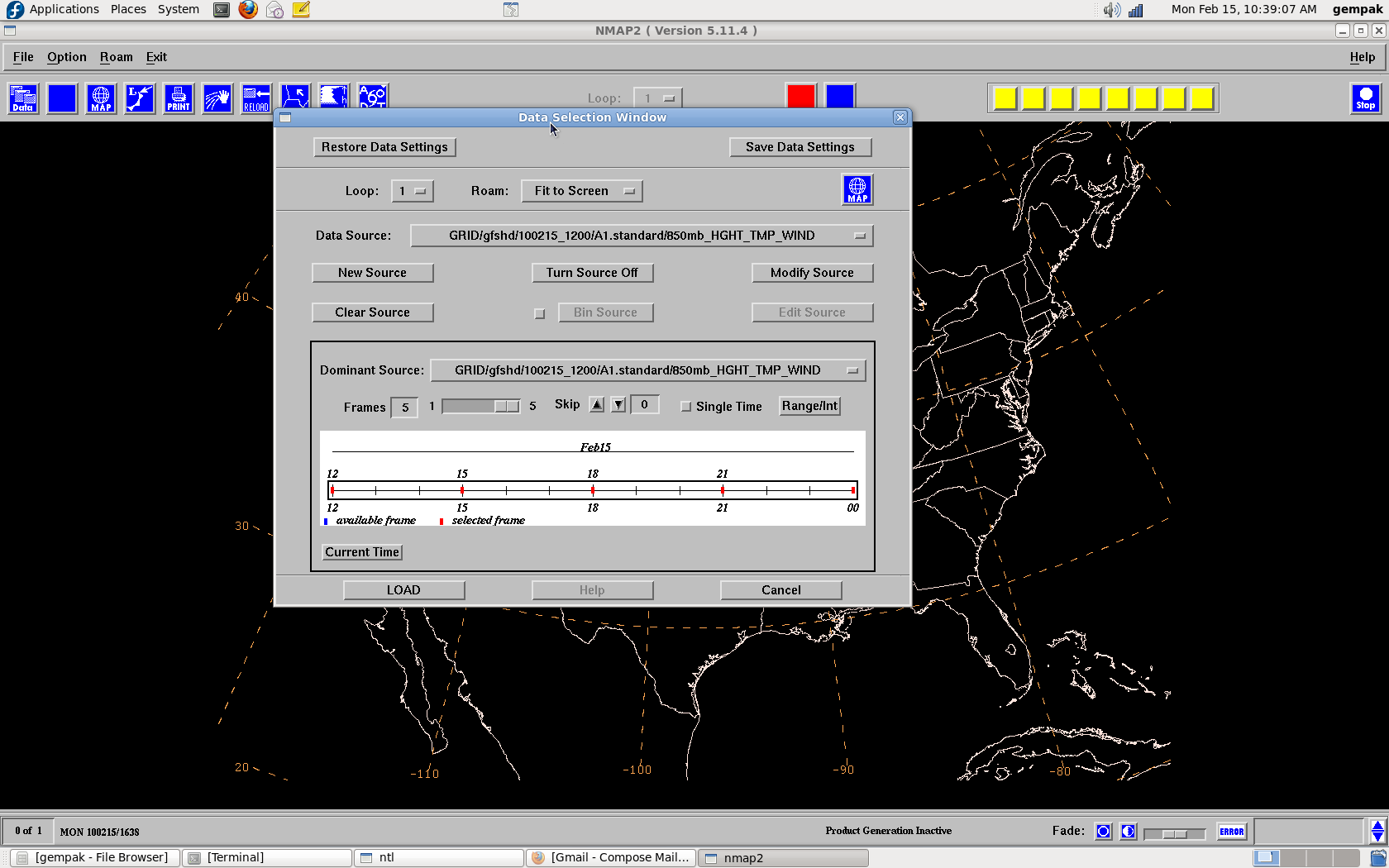
Task: Click the 18 frame marker on the timeline
Action: coord(593,490)
